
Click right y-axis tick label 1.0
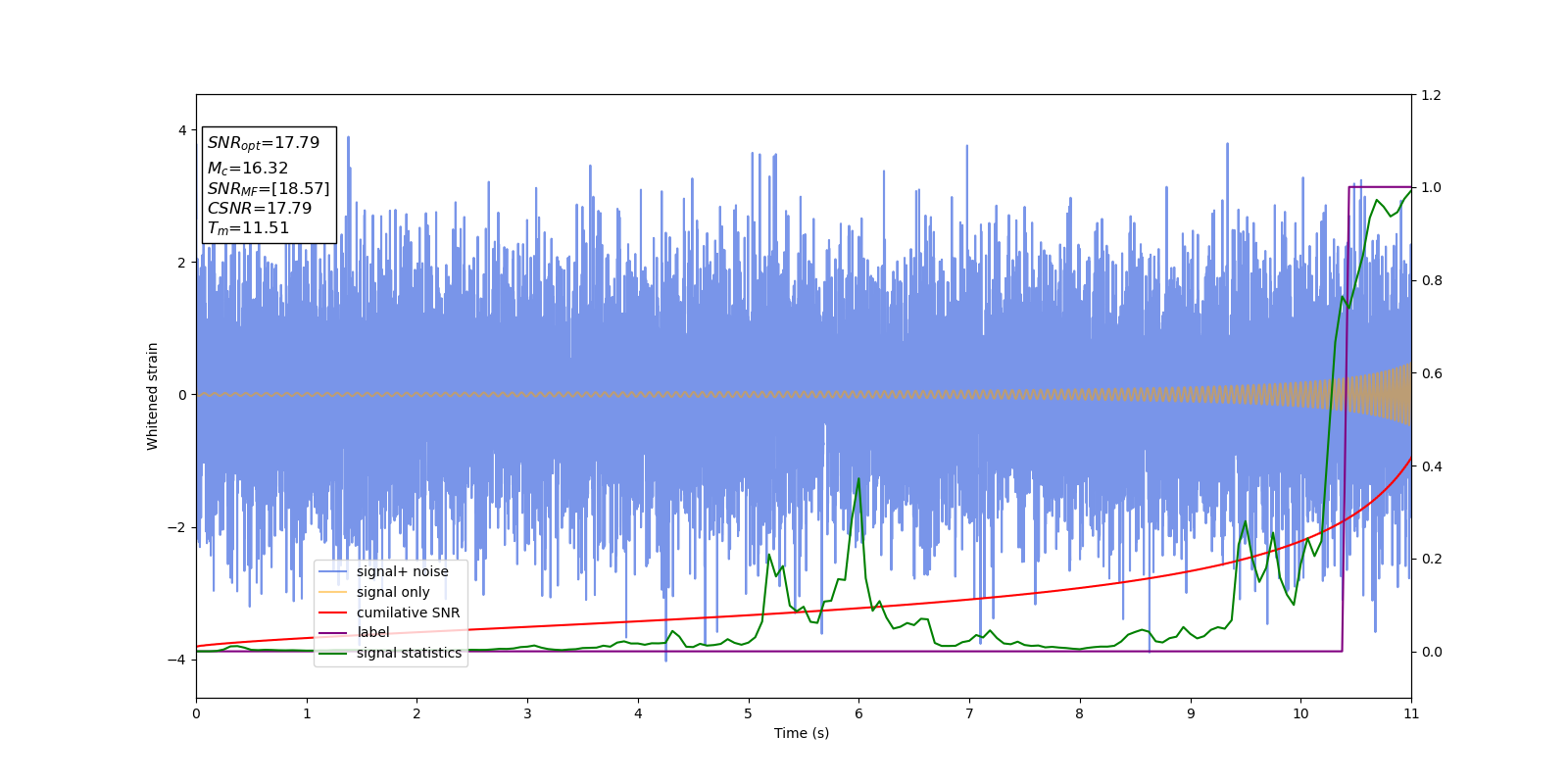1431,187
